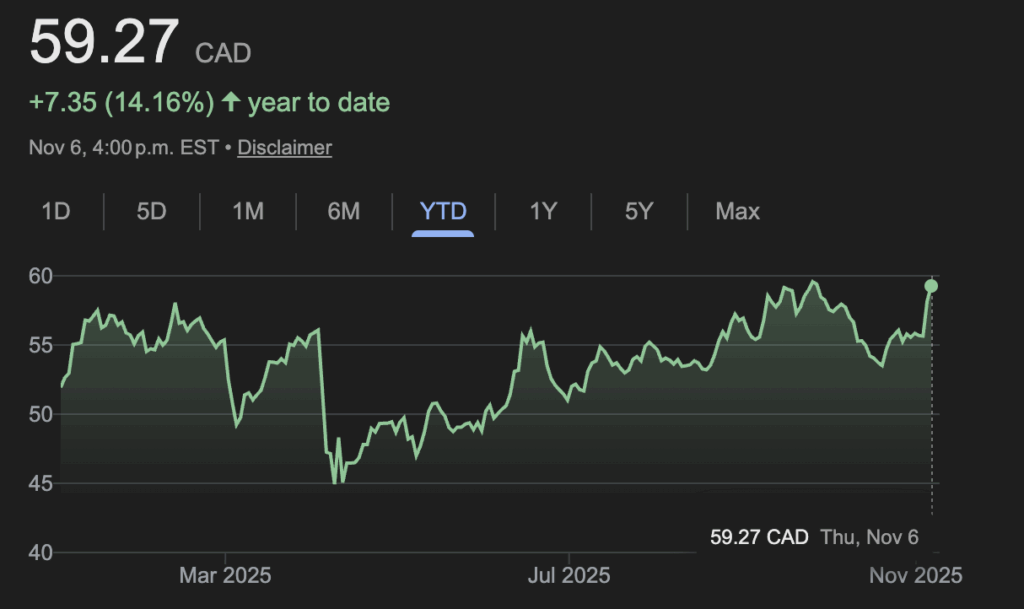
Task: Switch to the 1Y chart view
Action: coord(542,211)
